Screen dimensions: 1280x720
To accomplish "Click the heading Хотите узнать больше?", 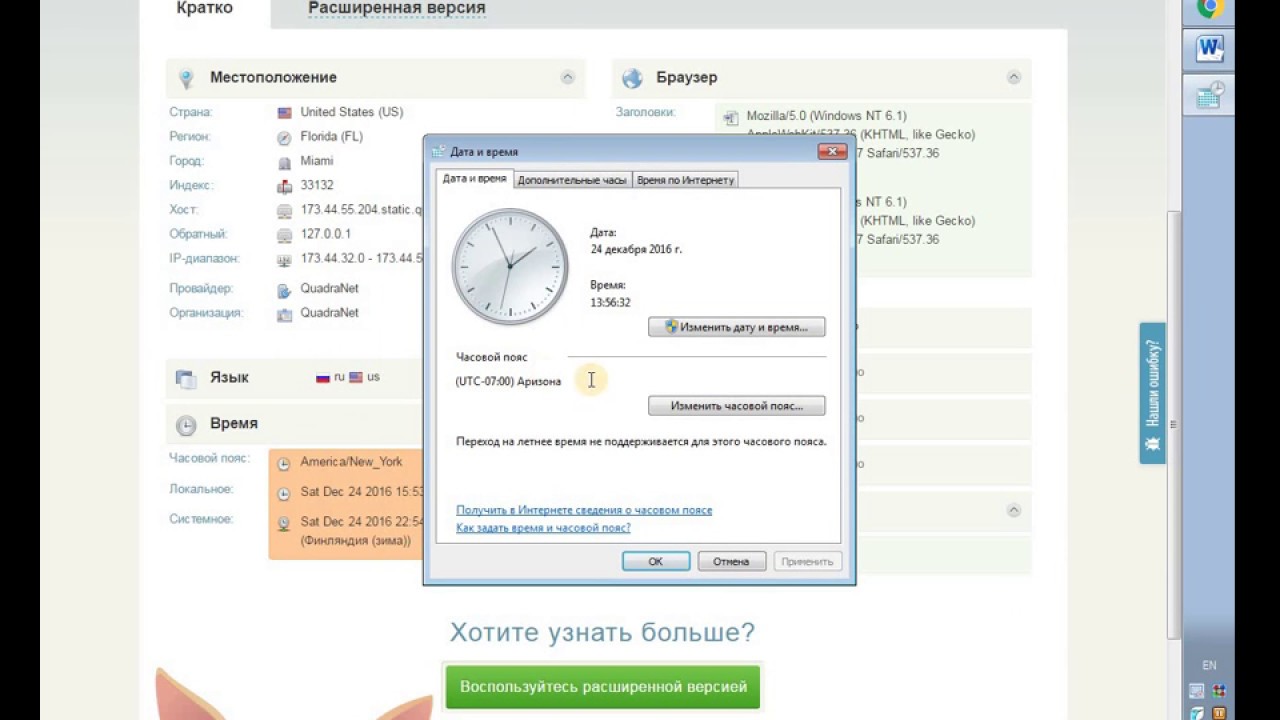I will coord(602,632).
